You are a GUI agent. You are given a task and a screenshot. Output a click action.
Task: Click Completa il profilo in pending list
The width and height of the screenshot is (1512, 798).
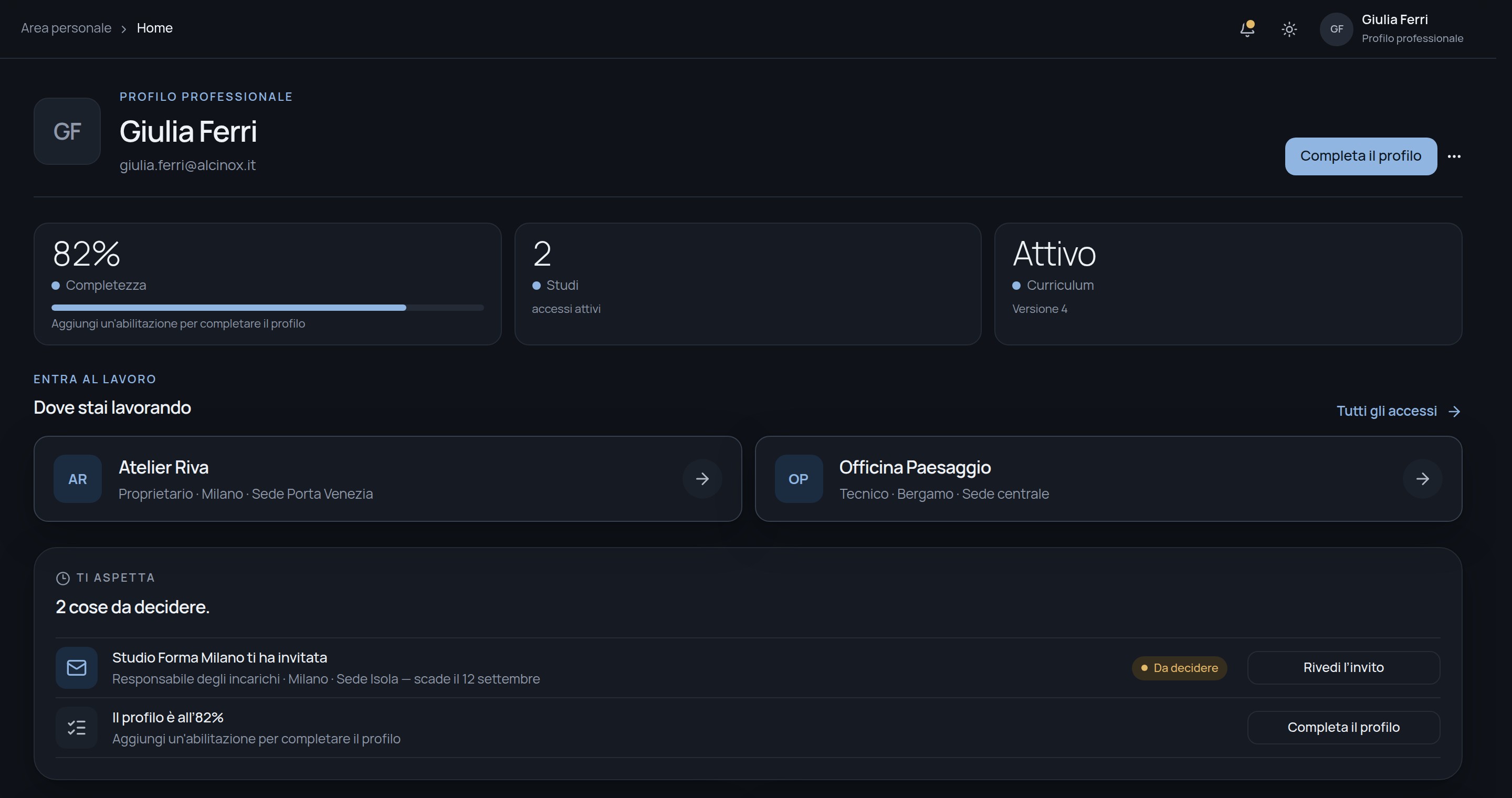[1343, 728]
